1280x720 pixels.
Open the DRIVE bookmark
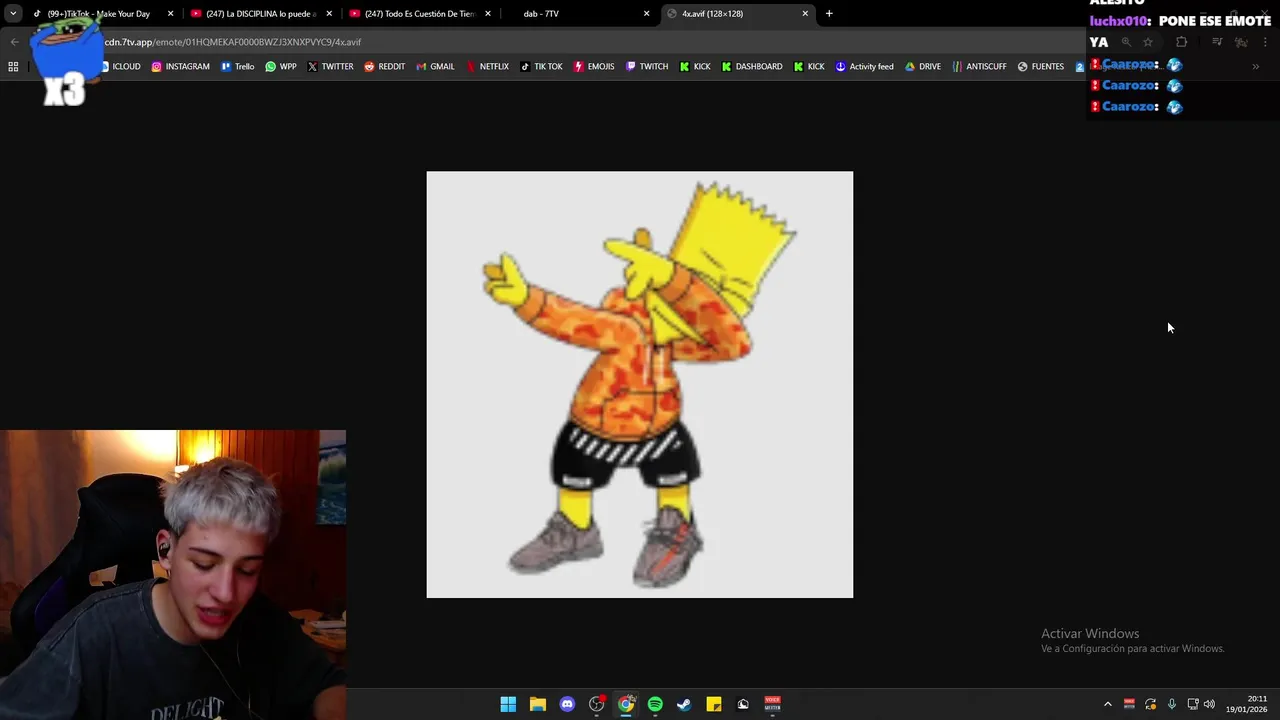(923, 67)
